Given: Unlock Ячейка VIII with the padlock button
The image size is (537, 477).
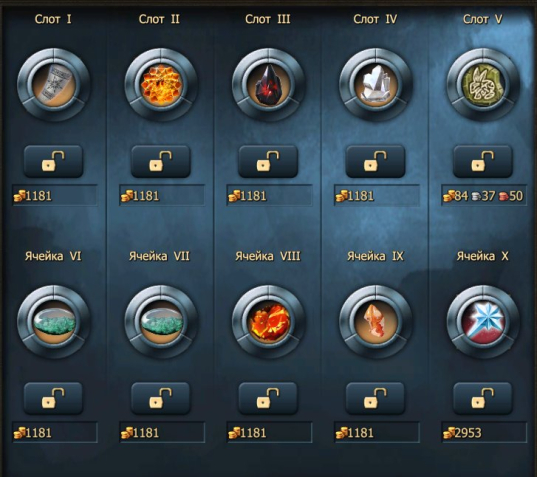Looking at the screenshot, I should 268,399.
